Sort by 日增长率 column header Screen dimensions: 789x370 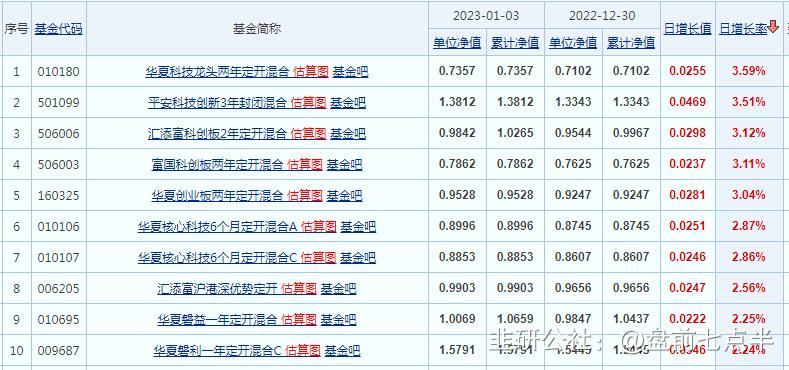[x=743, y=29]
